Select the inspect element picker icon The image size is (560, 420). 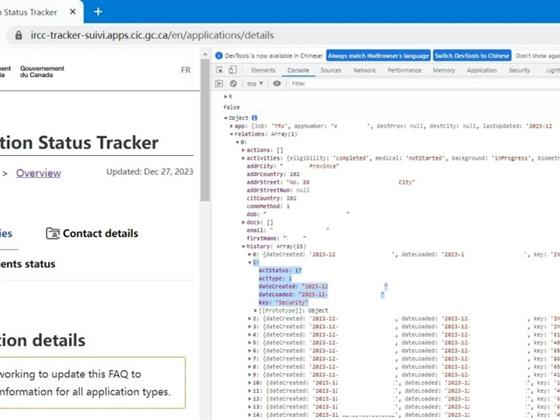[x=220, y=70]
